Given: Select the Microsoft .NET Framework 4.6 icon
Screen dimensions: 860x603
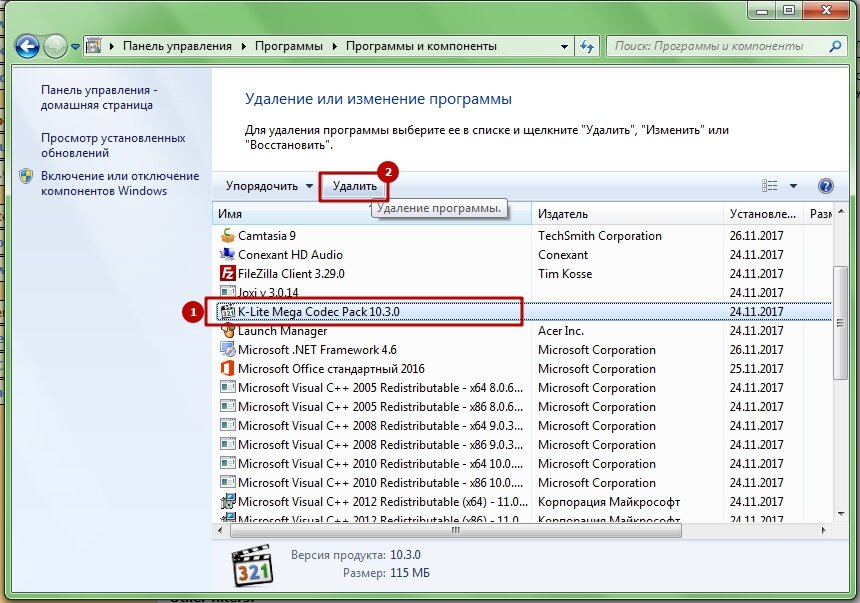Looking at the screenshot, I should pos(228,350).
